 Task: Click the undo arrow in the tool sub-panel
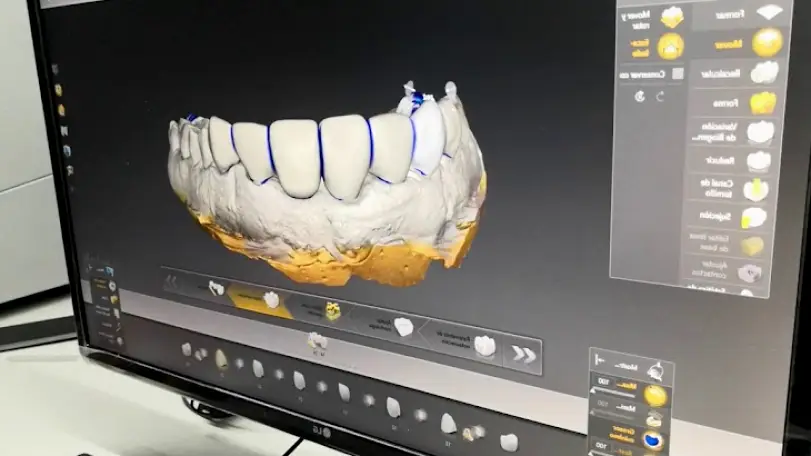(x=640, y=96)
